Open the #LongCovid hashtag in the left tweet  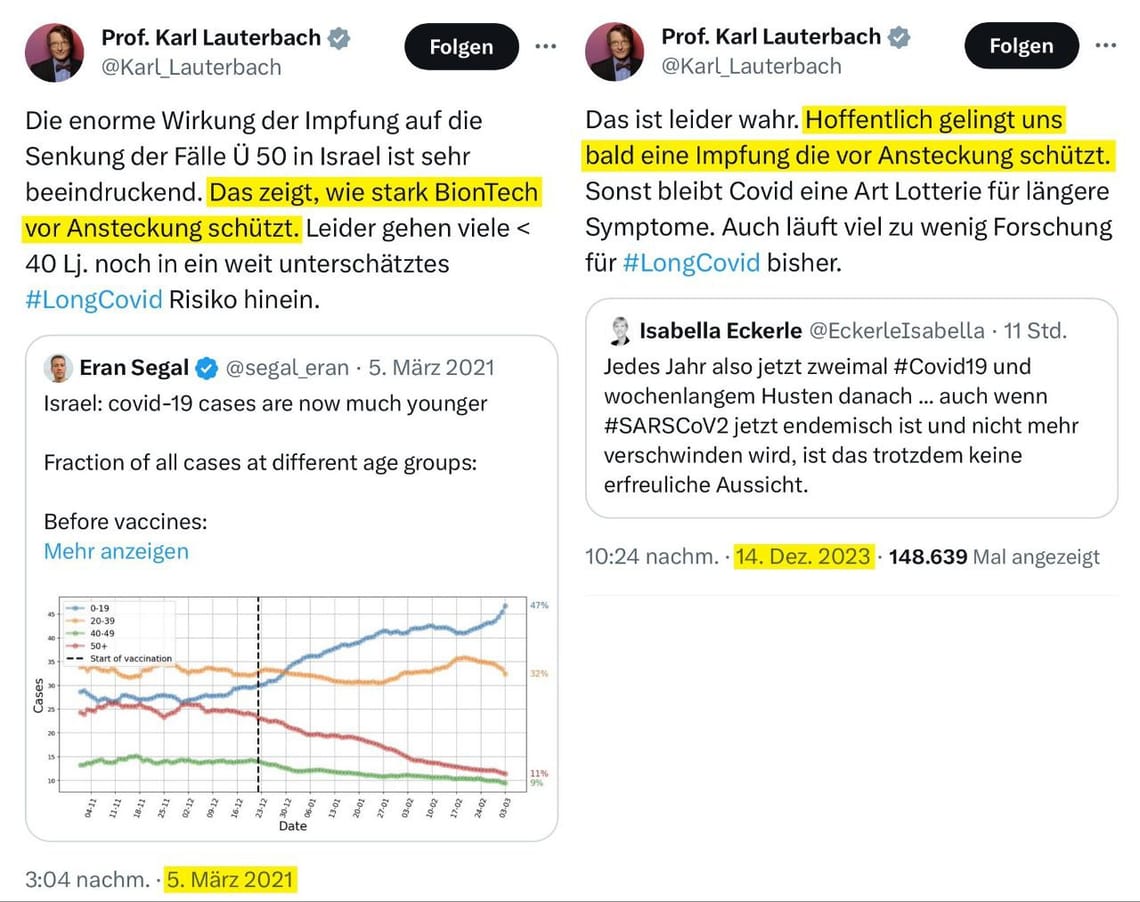(x=93, y=298)
